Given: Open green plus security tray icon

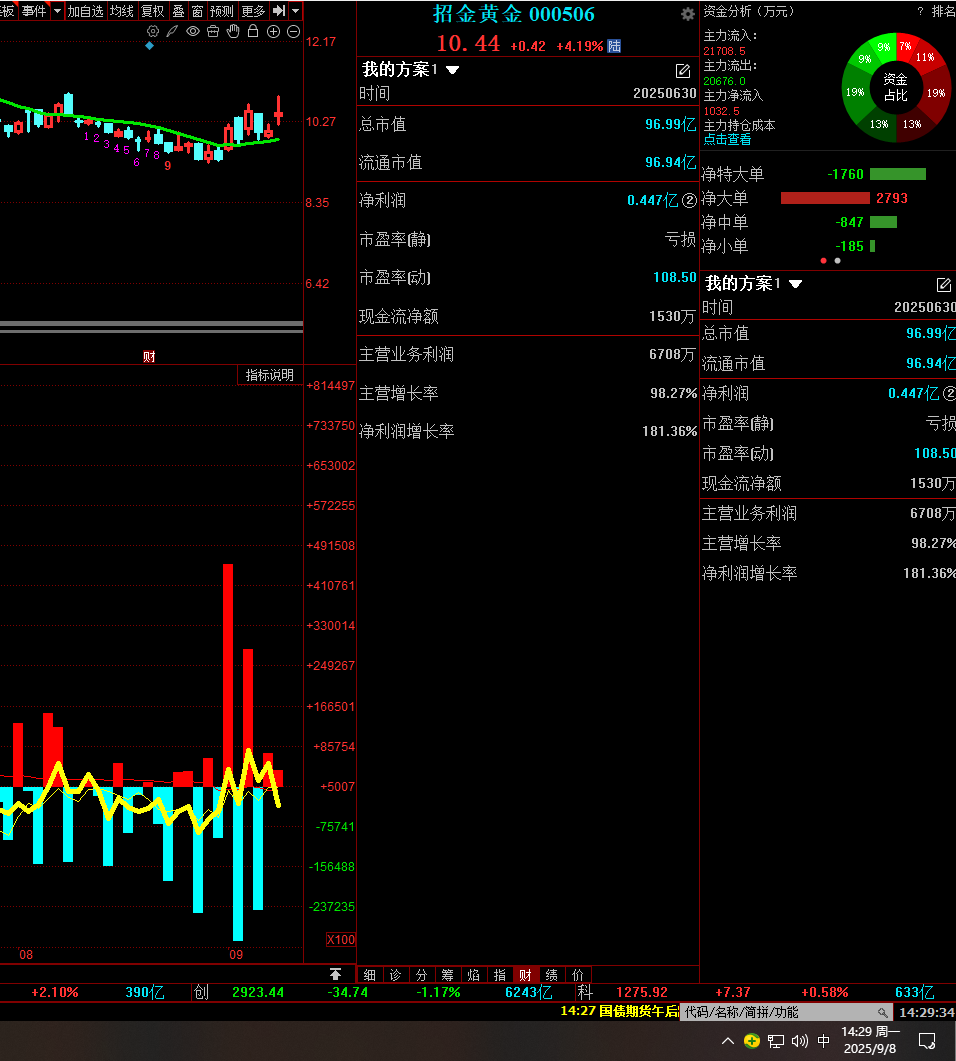Looking at the screenshot, I should pos(752,1041).
